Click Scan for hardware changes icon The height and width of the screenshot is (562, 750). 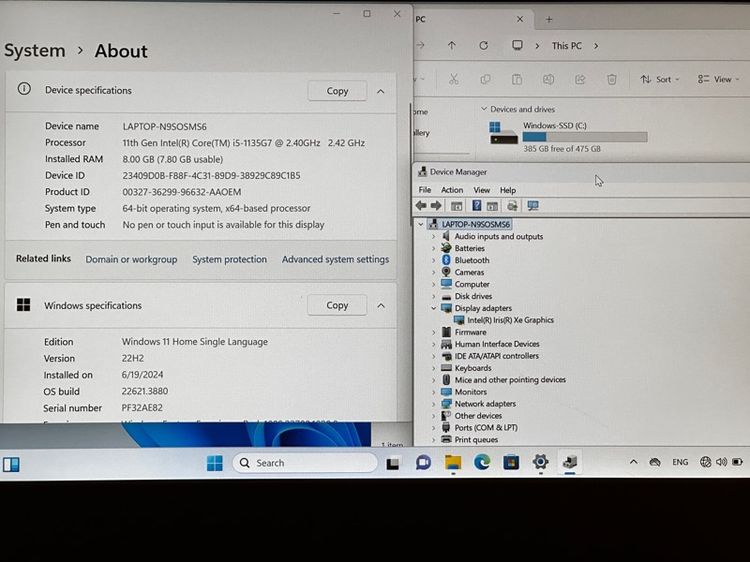[x=533, y=206]
